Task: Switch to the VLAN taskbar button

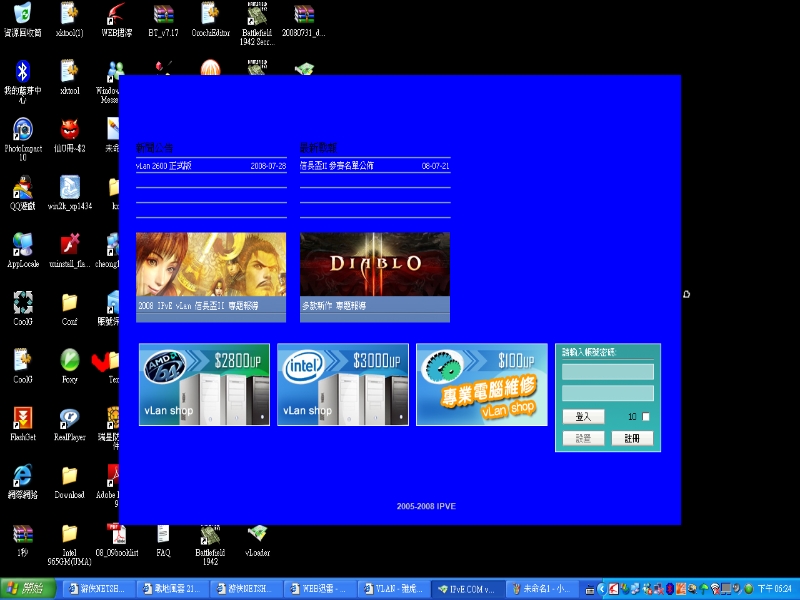Action: [x=394, y=589]
